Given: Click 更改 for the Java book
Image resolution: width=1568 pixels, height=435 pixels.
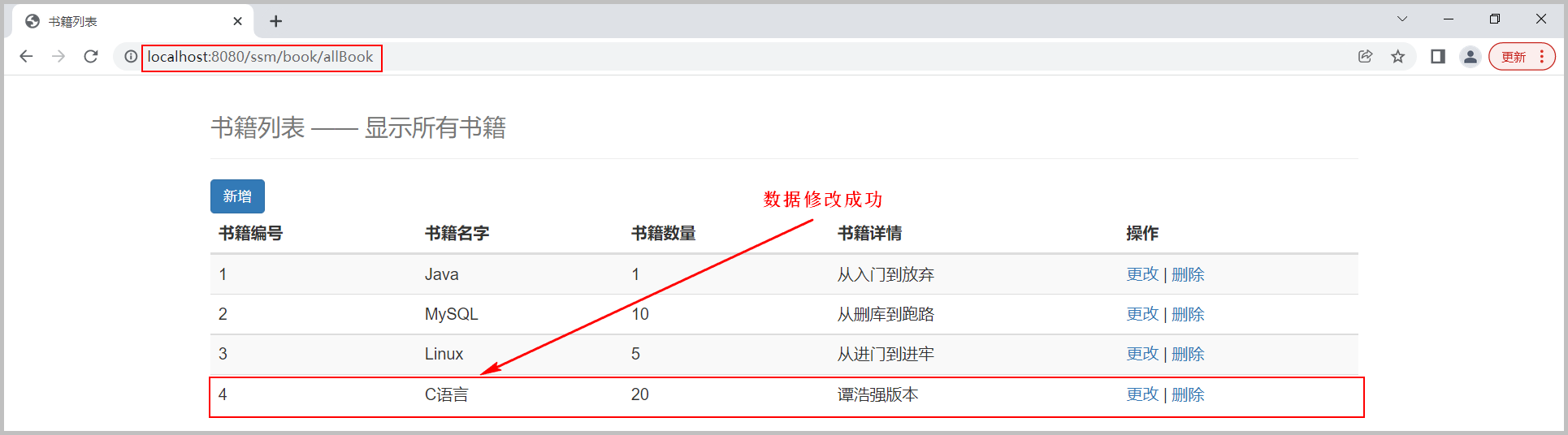Looking at the screenshot, I should pos(1142,274).
